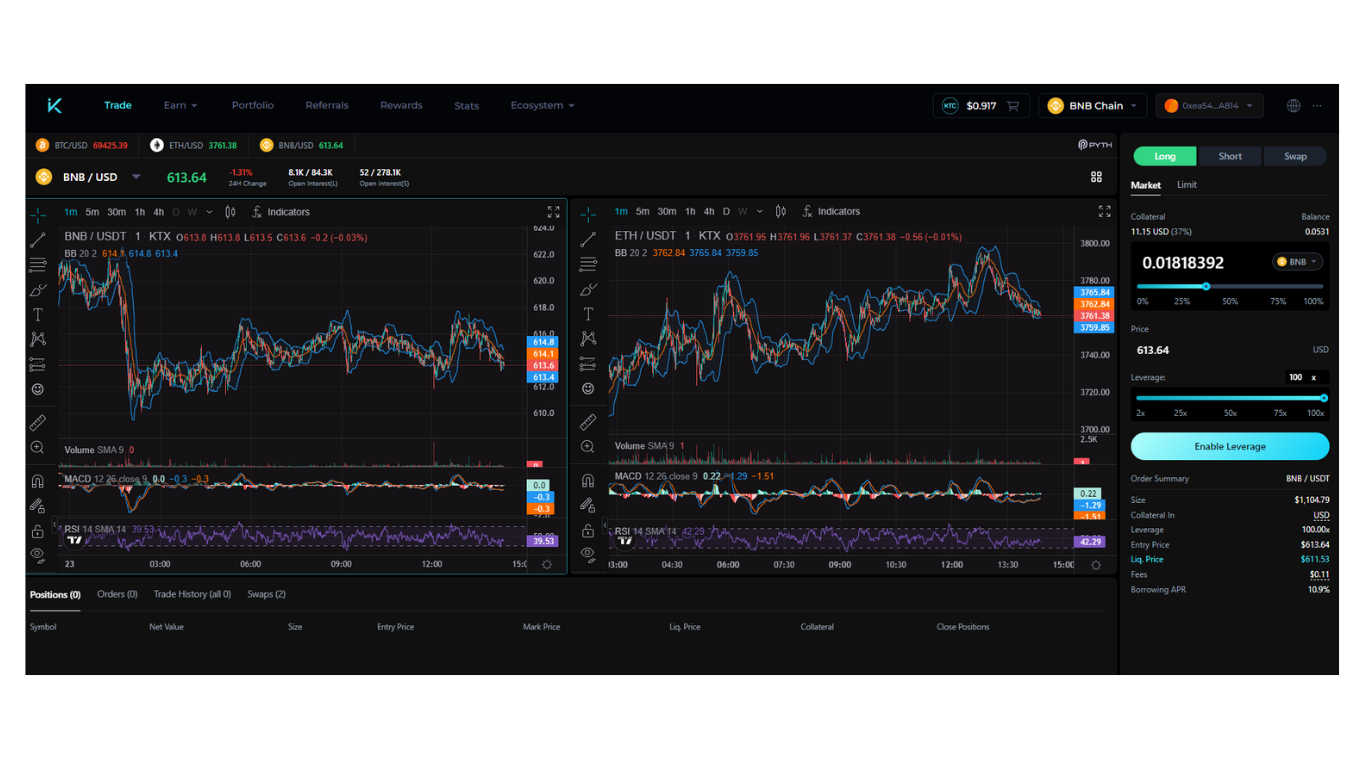Select zoom in tool in ETH chart
The width and height of the screenshot is (1350, 759).
click(588, 446)
